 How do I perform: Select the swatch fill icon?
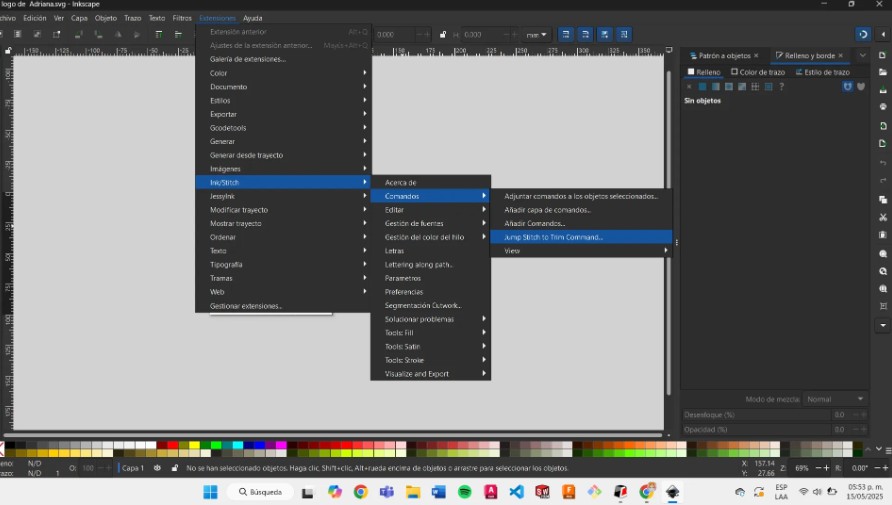click(x=769, y=86)
